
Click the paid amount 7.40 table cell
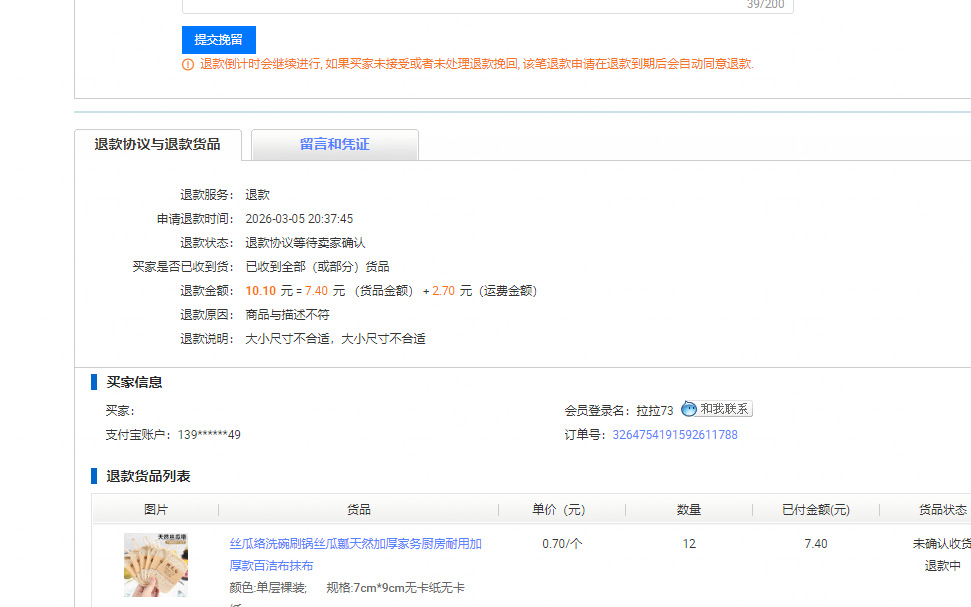[816, 544]
